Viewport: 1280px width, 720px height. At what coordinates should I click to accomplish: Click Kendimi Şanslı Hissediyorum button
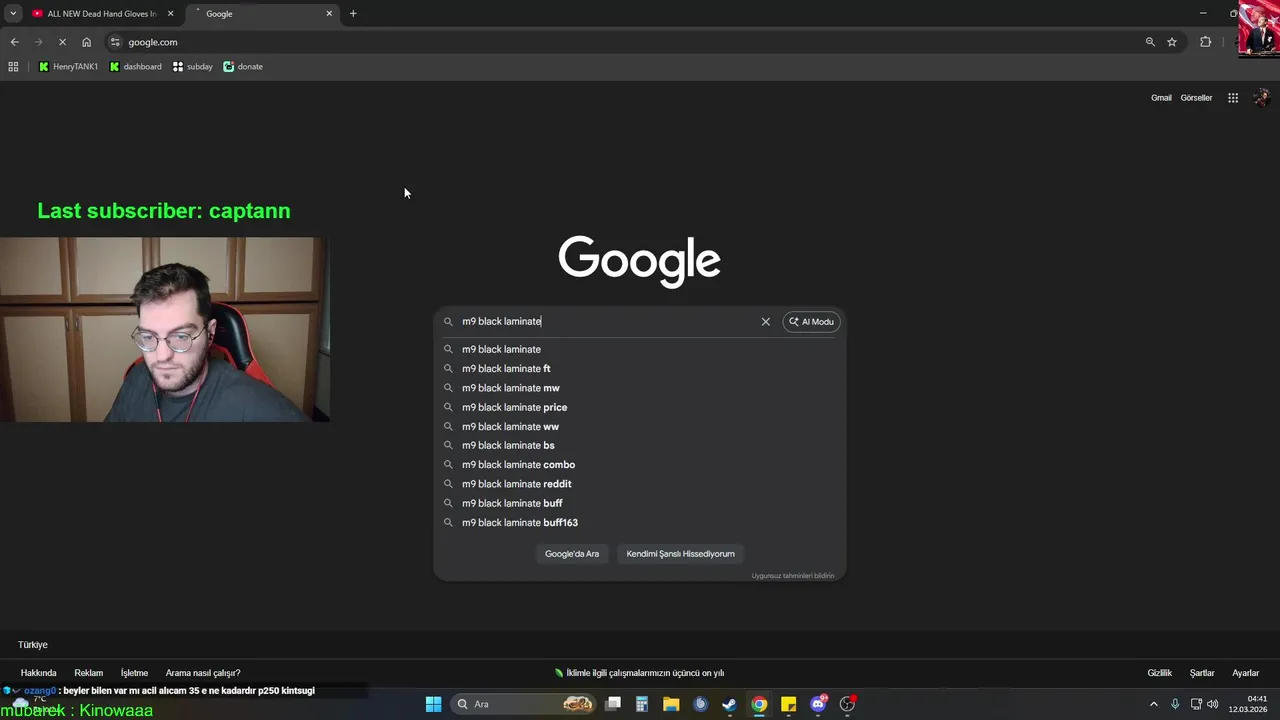click(x=680, y=554)
